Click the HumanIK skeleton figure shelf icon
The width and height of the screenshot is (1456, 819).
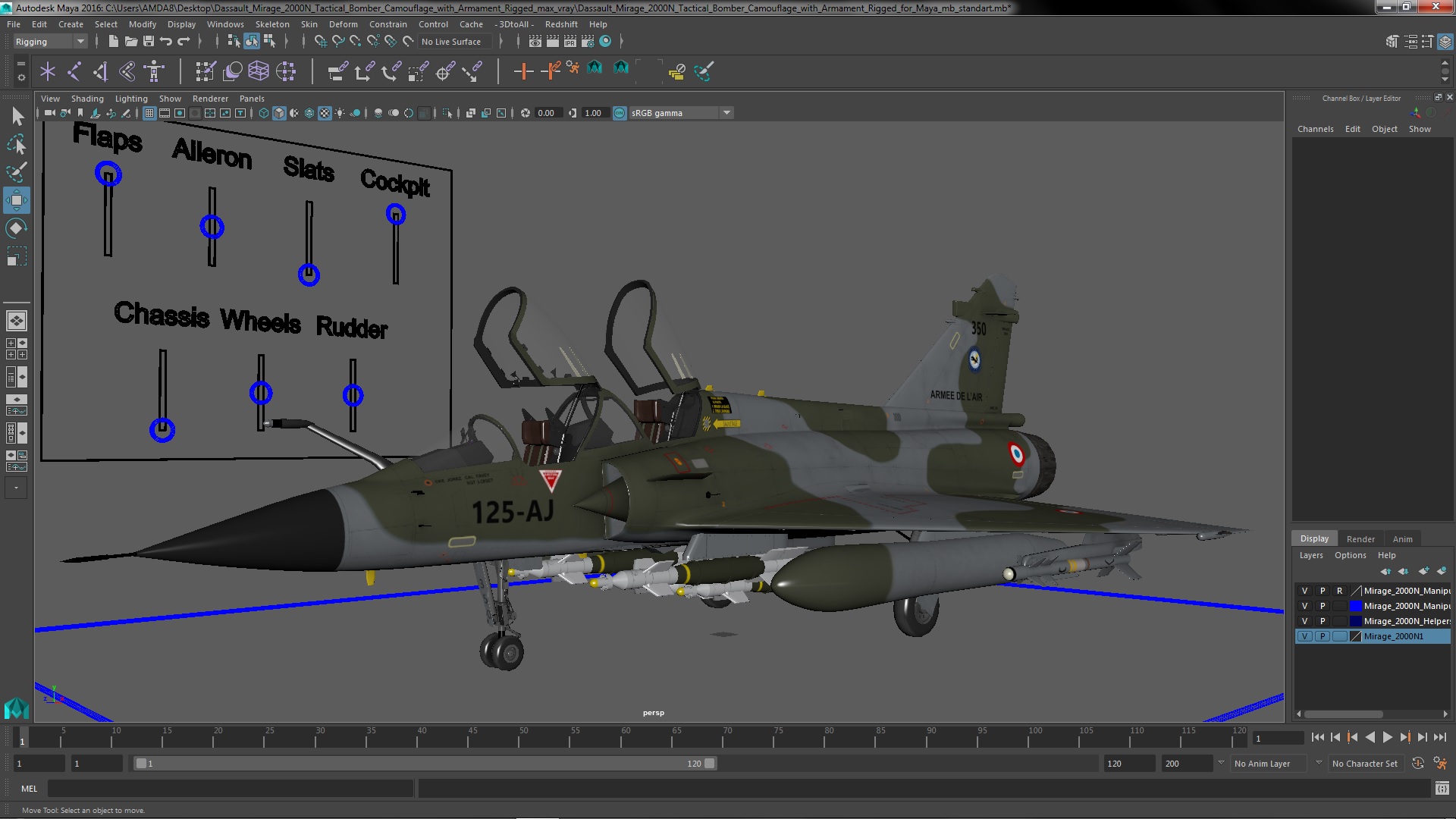point(154,72)
